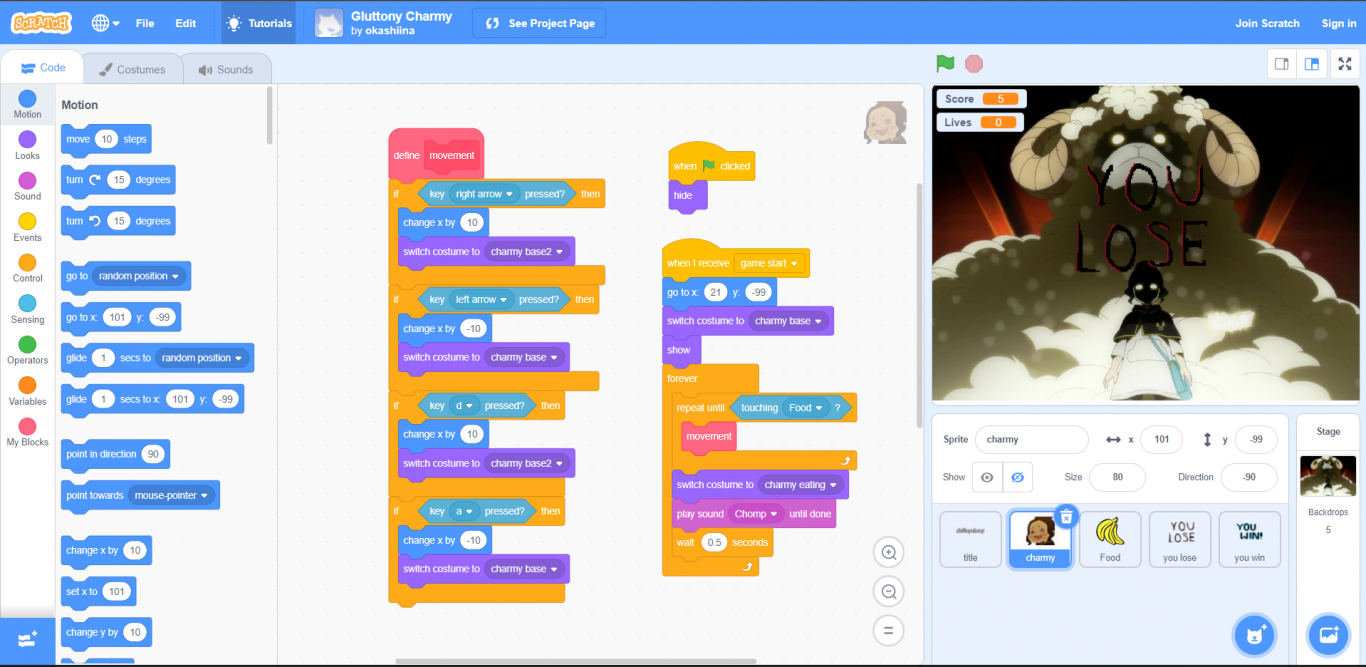Switch to small stage layout
Screen dimensions: 1366x667
(x=1281, y=64)
